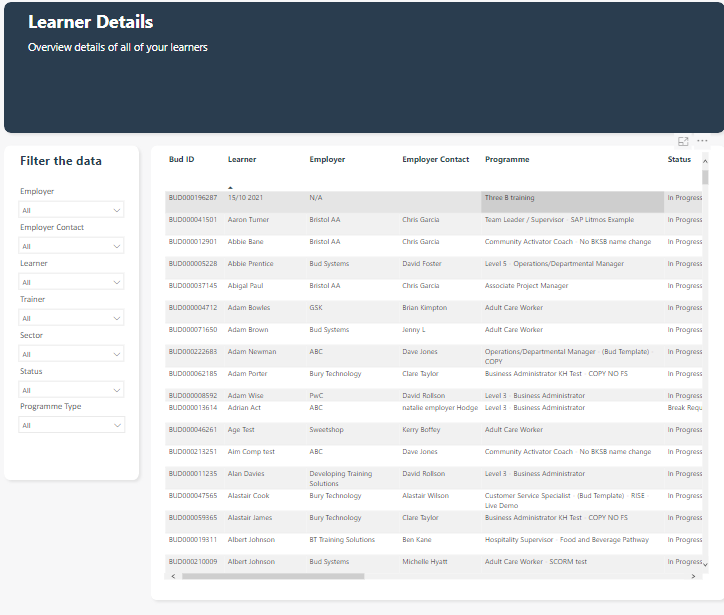Select Bud ID BUD000008592
Screen dimensions: 724x615
click(x=193, y=396)
